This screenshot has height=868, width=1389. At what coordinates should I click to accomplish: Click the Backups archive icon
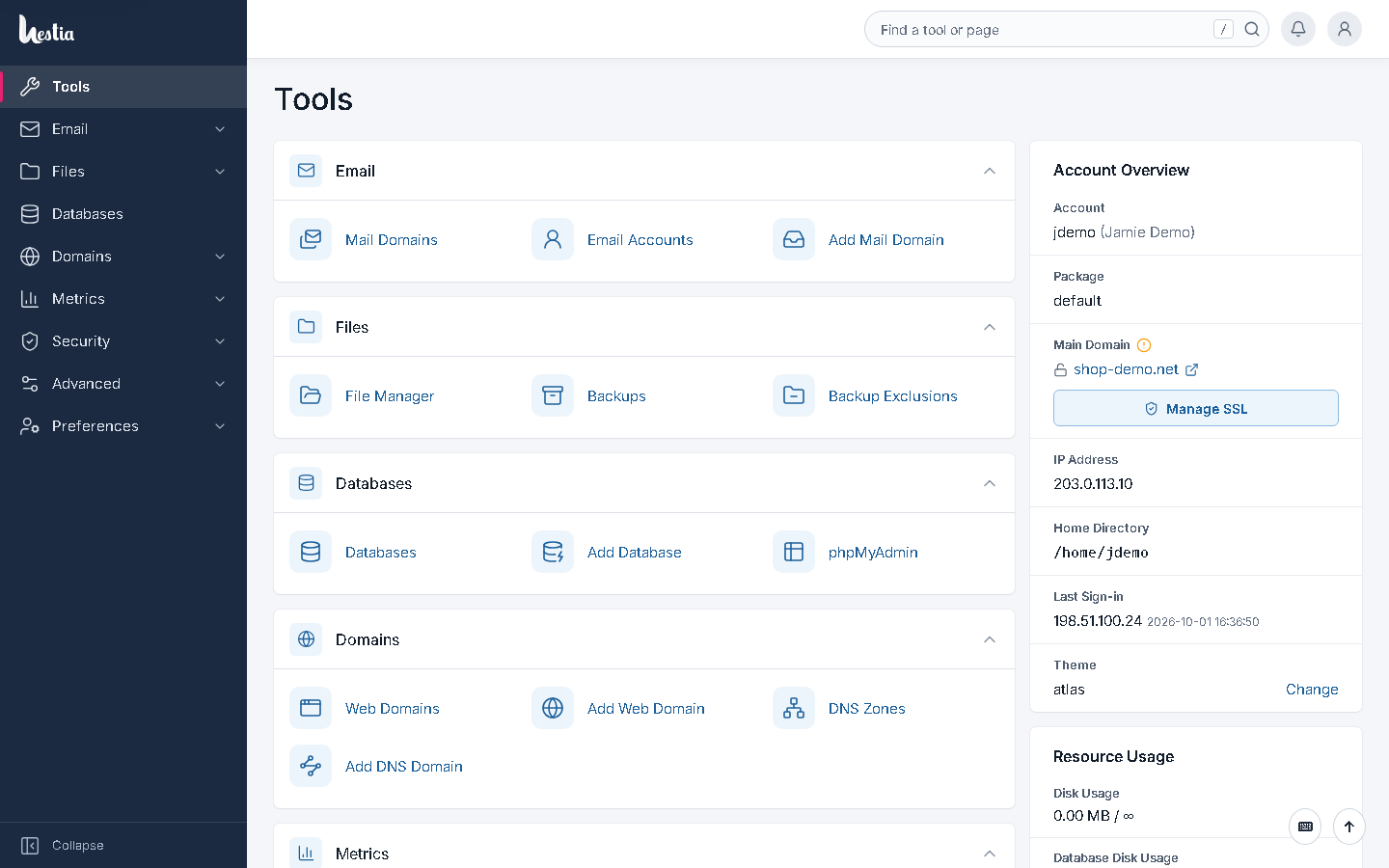pos(553,395)
